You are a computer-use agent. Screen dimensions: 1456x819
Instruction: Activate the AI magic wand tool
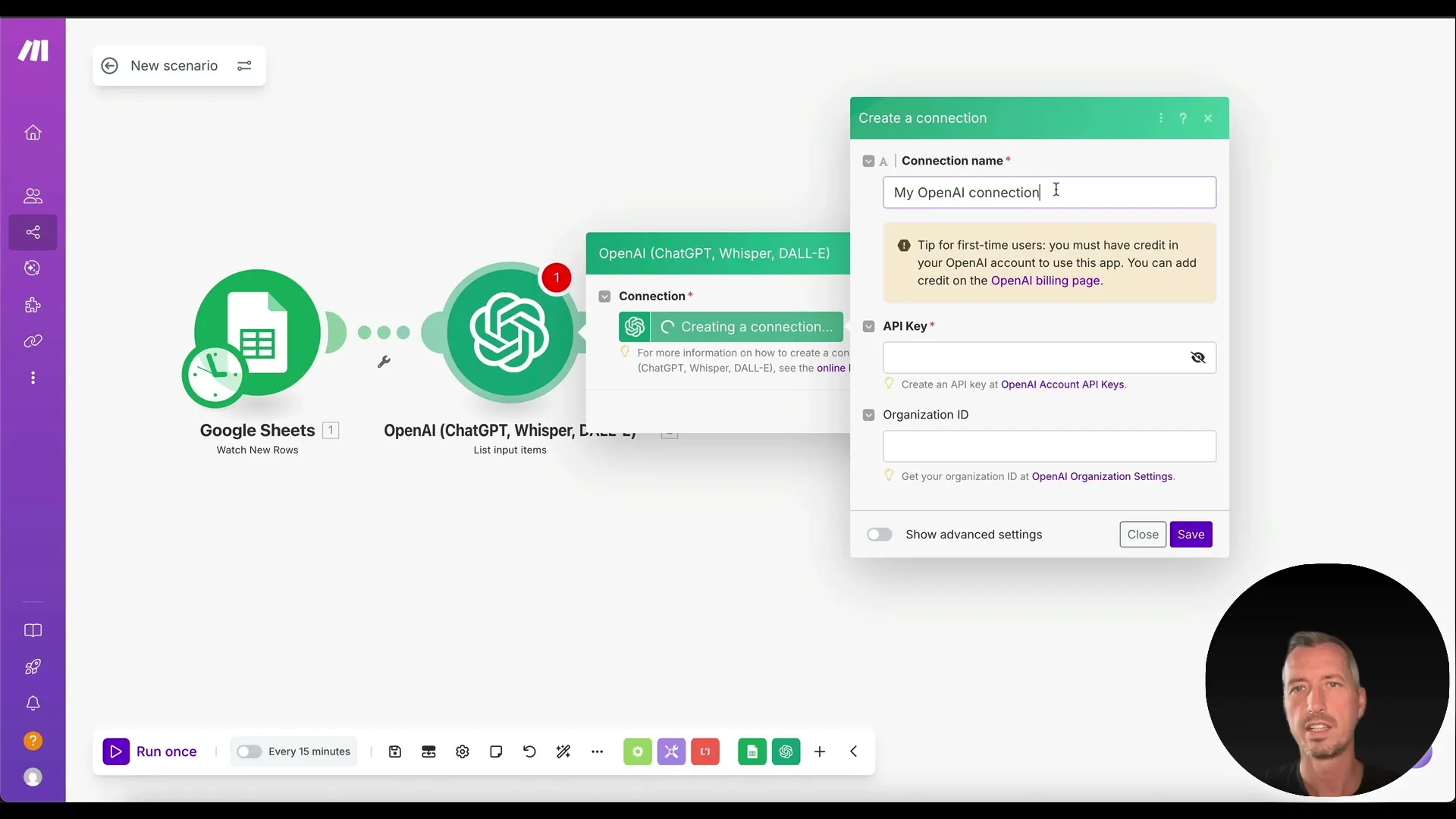563,752
